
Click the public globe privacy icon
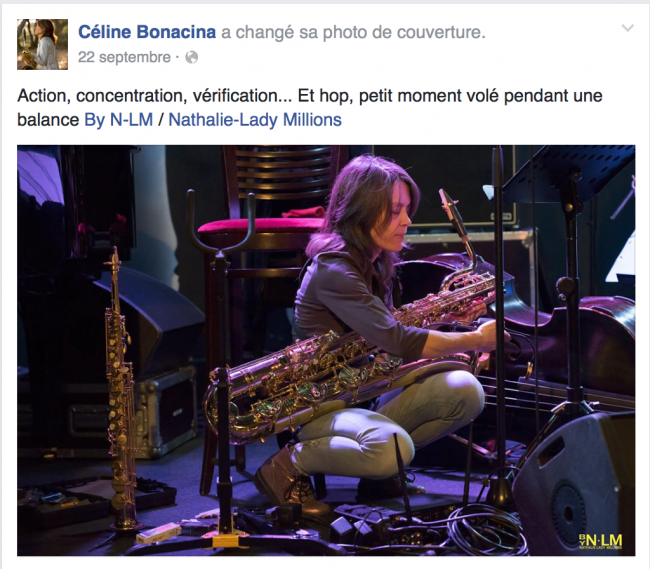tap(192, 58)
